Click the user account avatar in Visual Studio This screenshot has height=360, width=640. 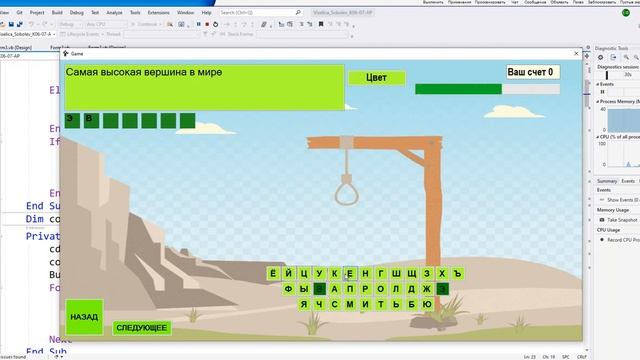pos(626,13)
